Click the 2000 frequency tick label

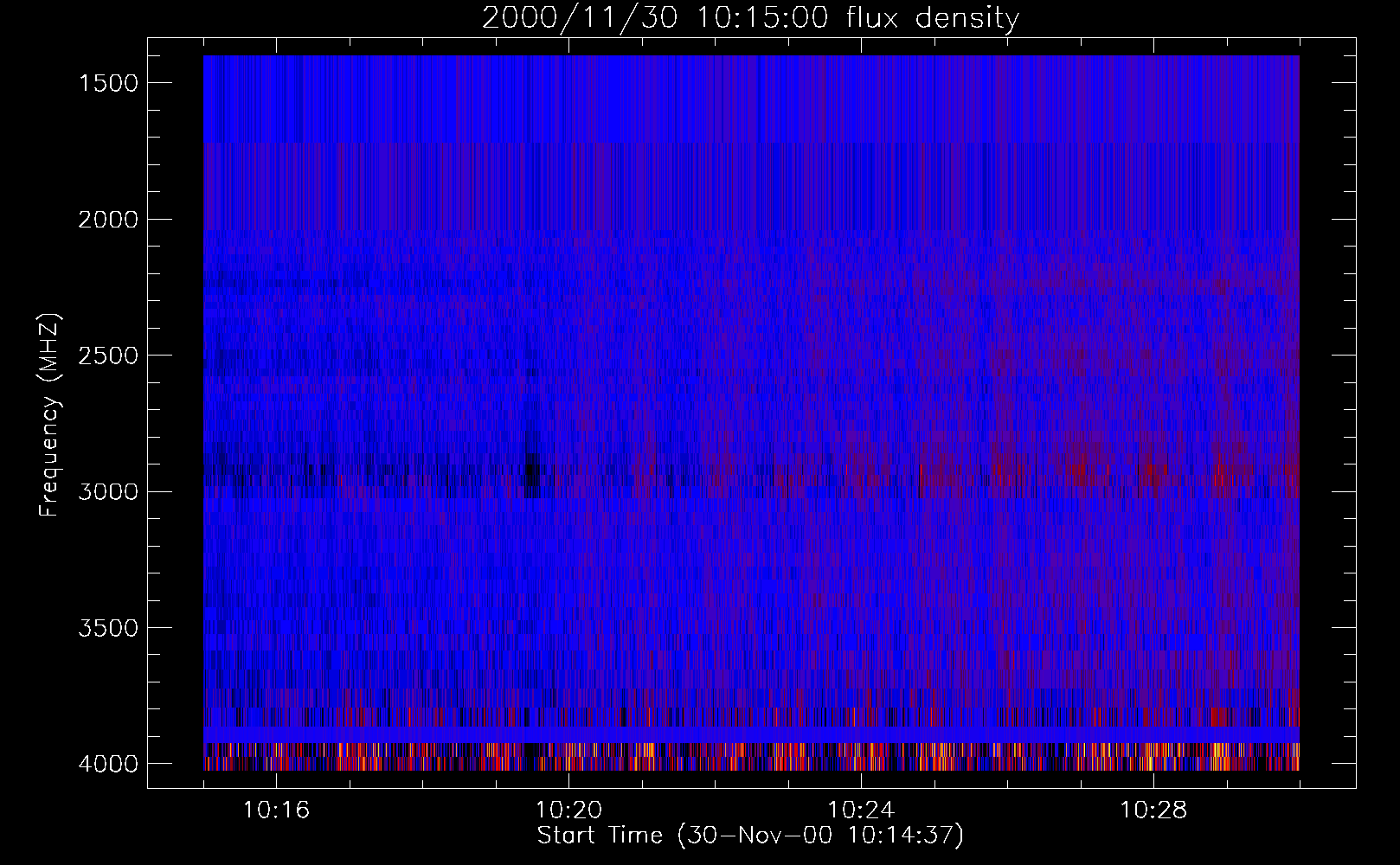(108, 220)
